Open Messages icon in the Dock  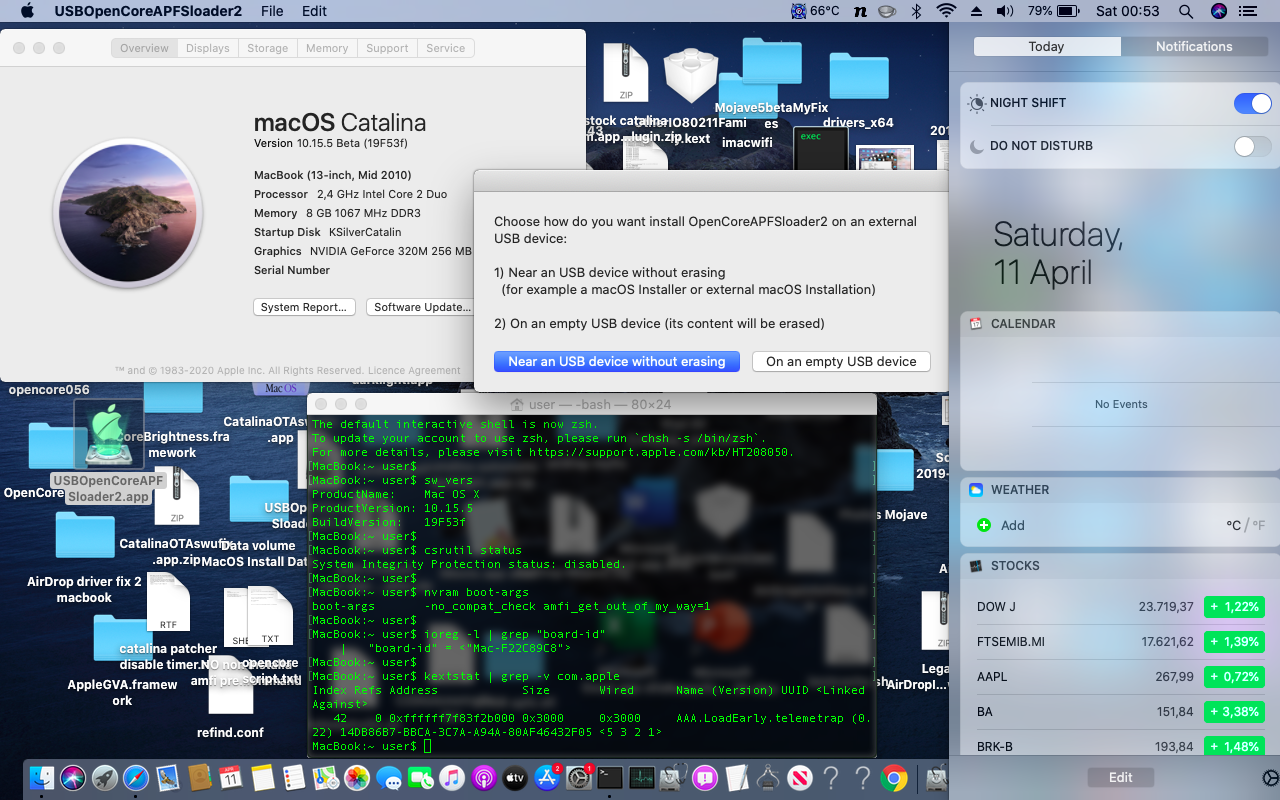[x=389, y=777]
